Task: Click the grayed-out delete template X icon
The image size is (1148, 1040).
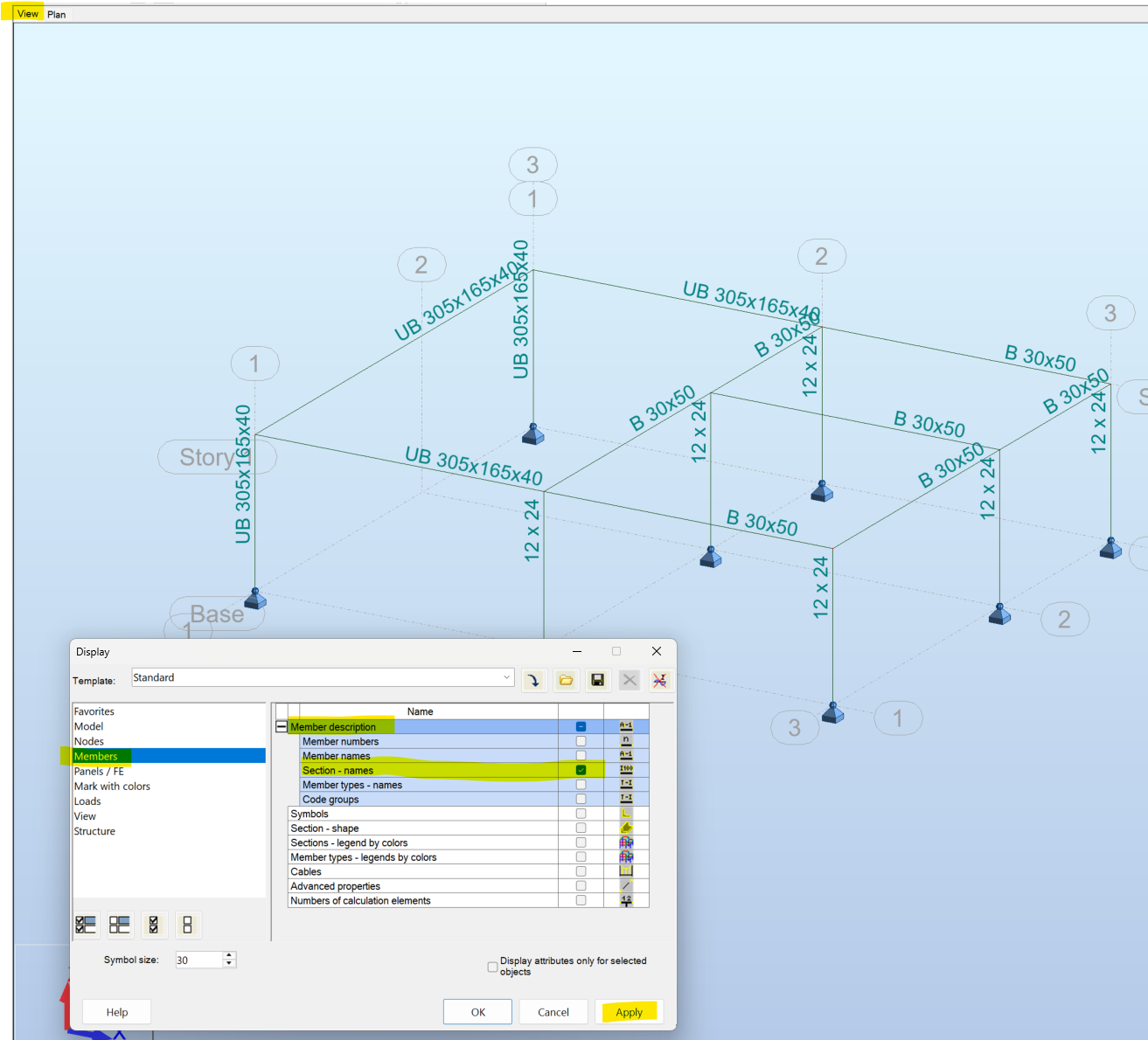Action: (630, 680)
